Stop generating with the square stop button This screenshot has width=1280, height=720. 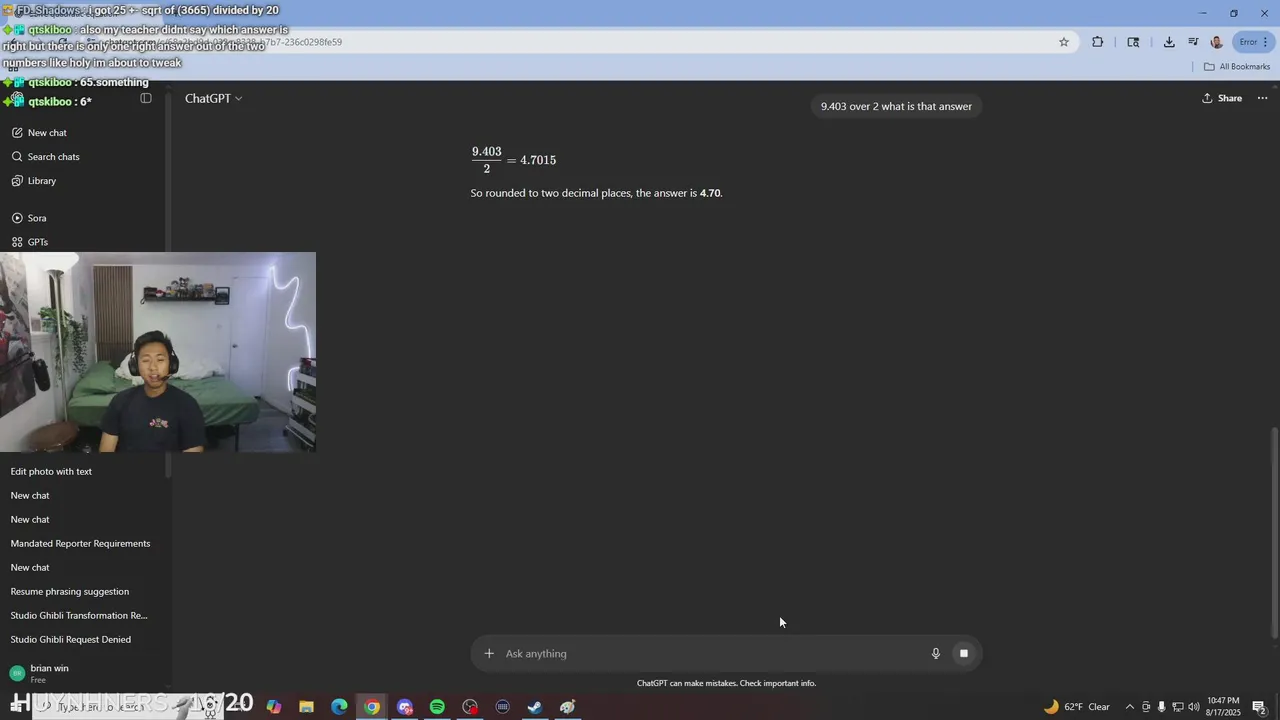[x=964, y=653]
